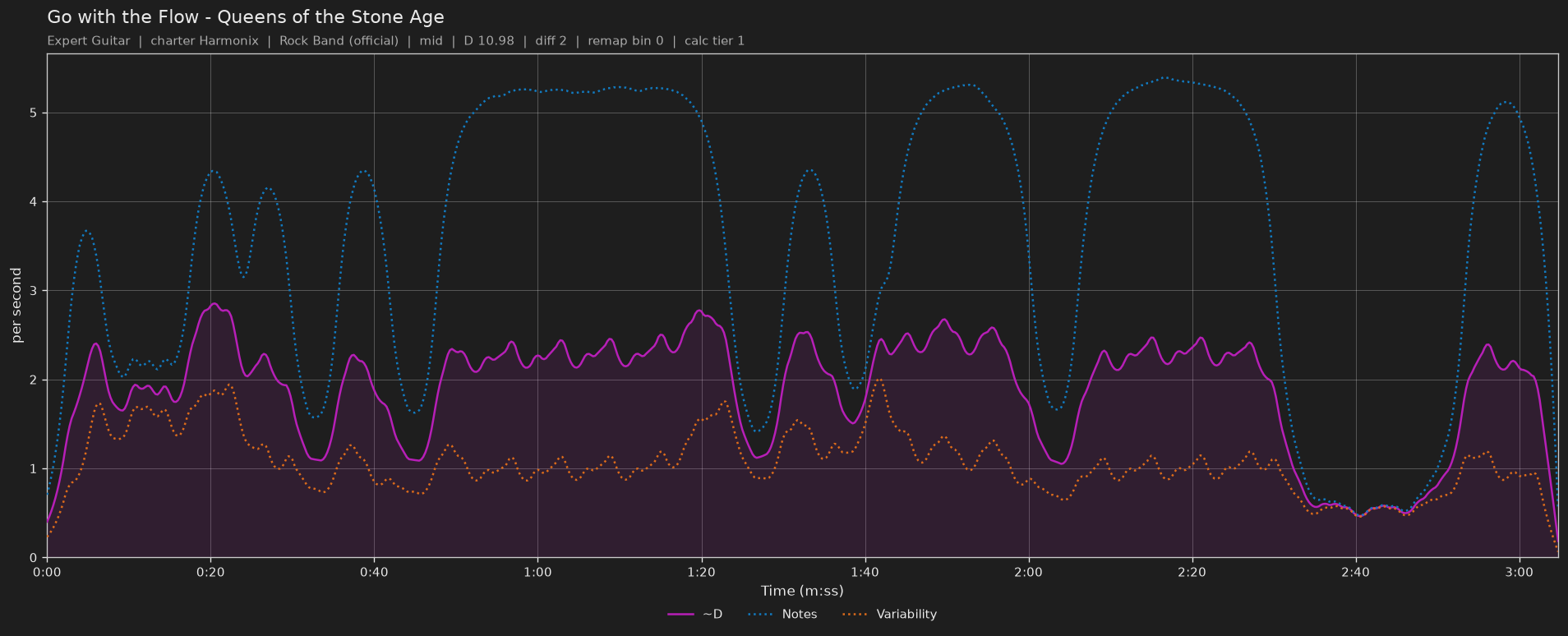Click the 'Time (m:ss)' x-axis label
Screen dimensions: 1568x636
coord(802,591)
